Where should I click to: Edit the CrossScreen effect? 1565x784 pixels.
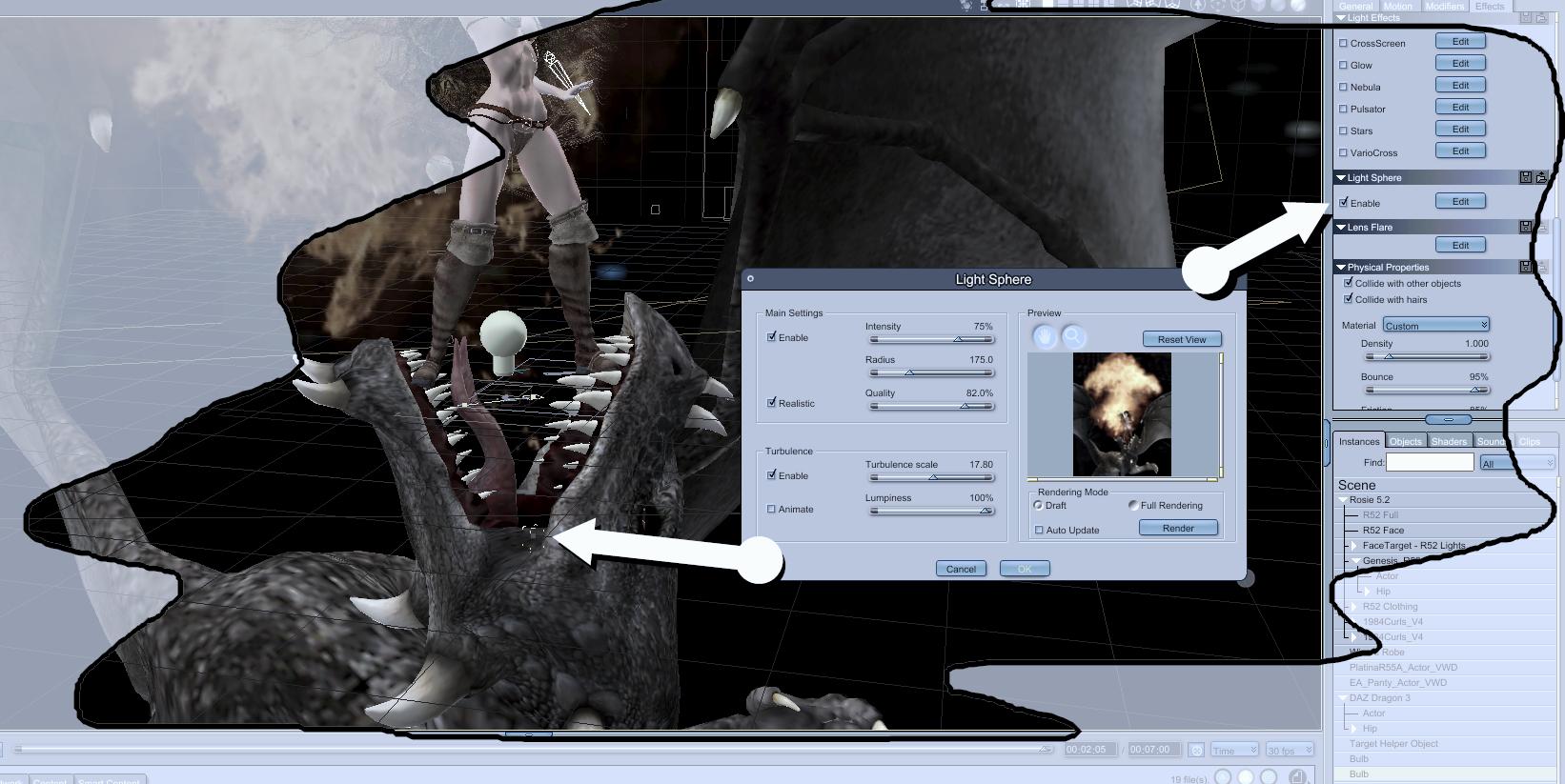click(1460, 41)
